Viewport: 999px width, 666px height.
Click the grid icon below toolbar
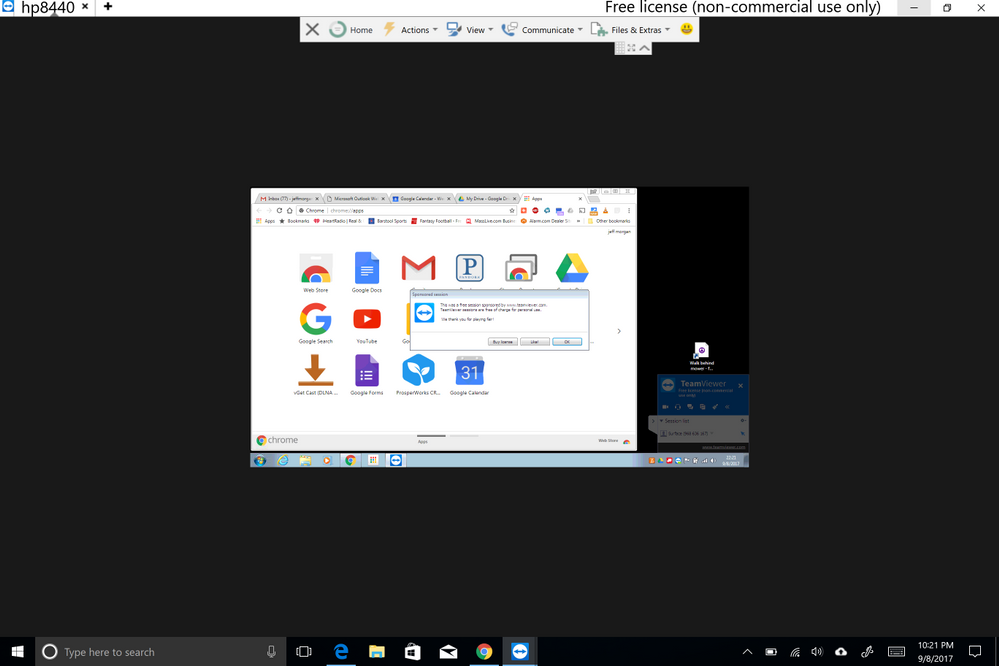[620, 48]
